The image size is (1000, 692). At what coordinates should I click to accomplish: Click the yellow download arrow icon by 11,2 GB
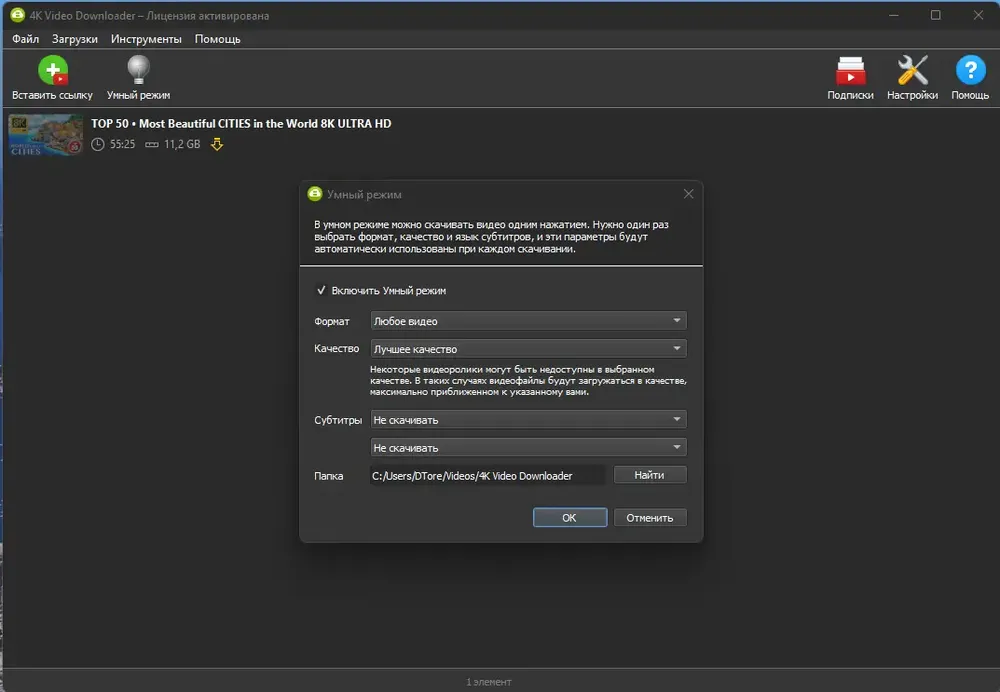pyautogui.click(x=217, y=144)
